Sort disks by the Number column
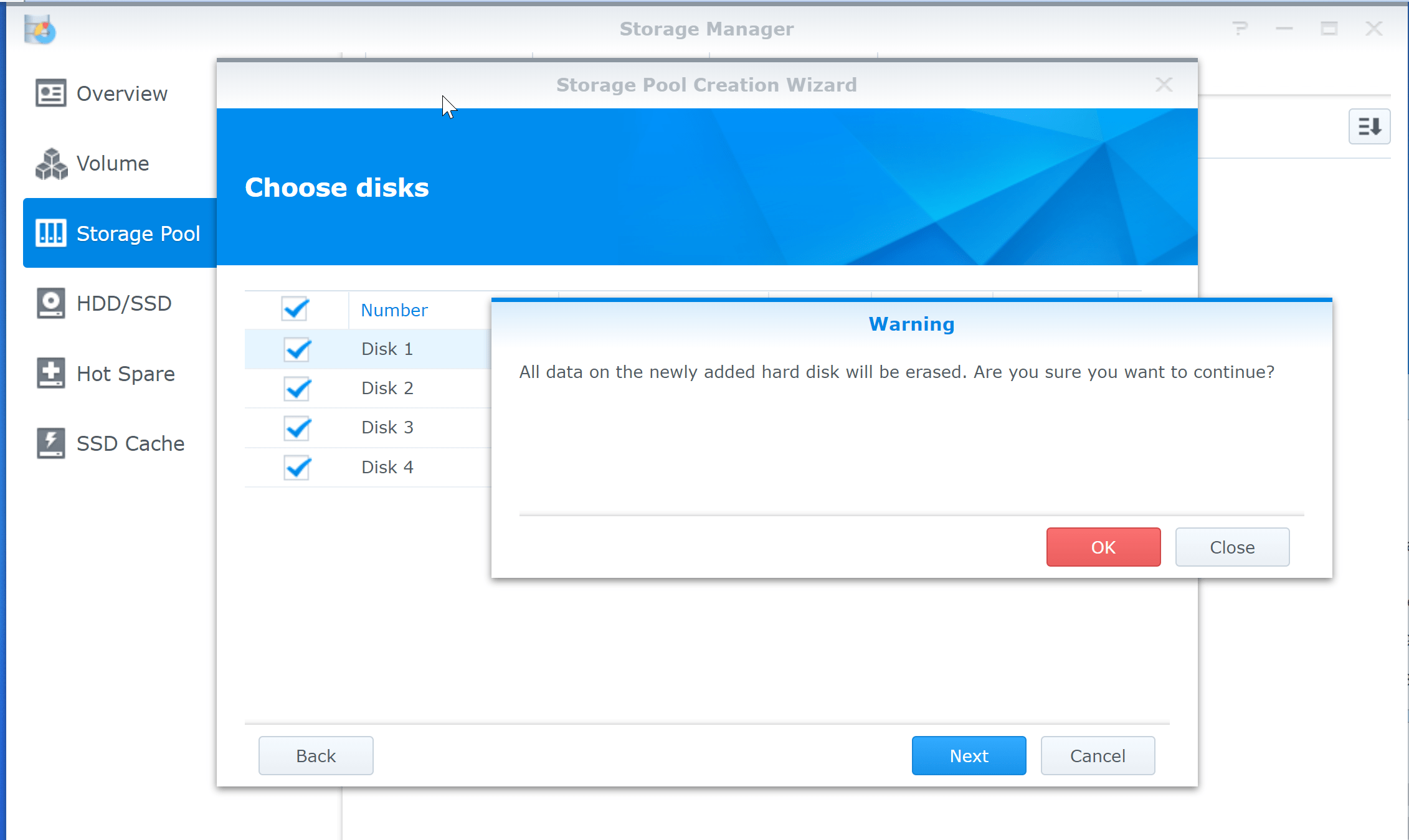The image size is (1409, 840). pos(394,309)
